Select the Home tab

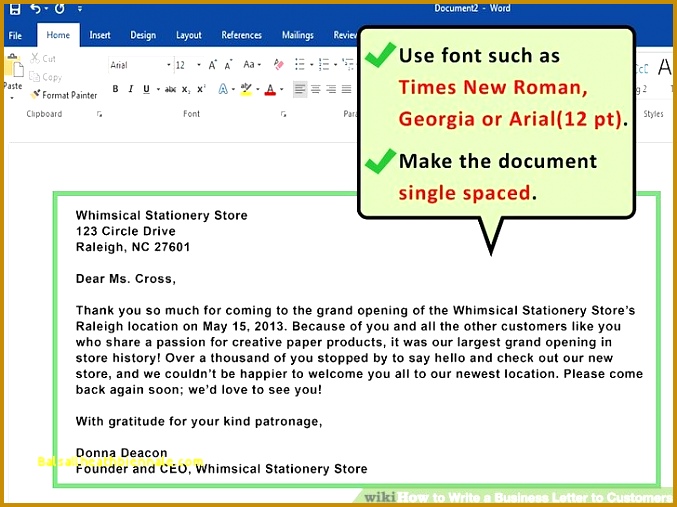pyautogui.click(x=58, y=35)
